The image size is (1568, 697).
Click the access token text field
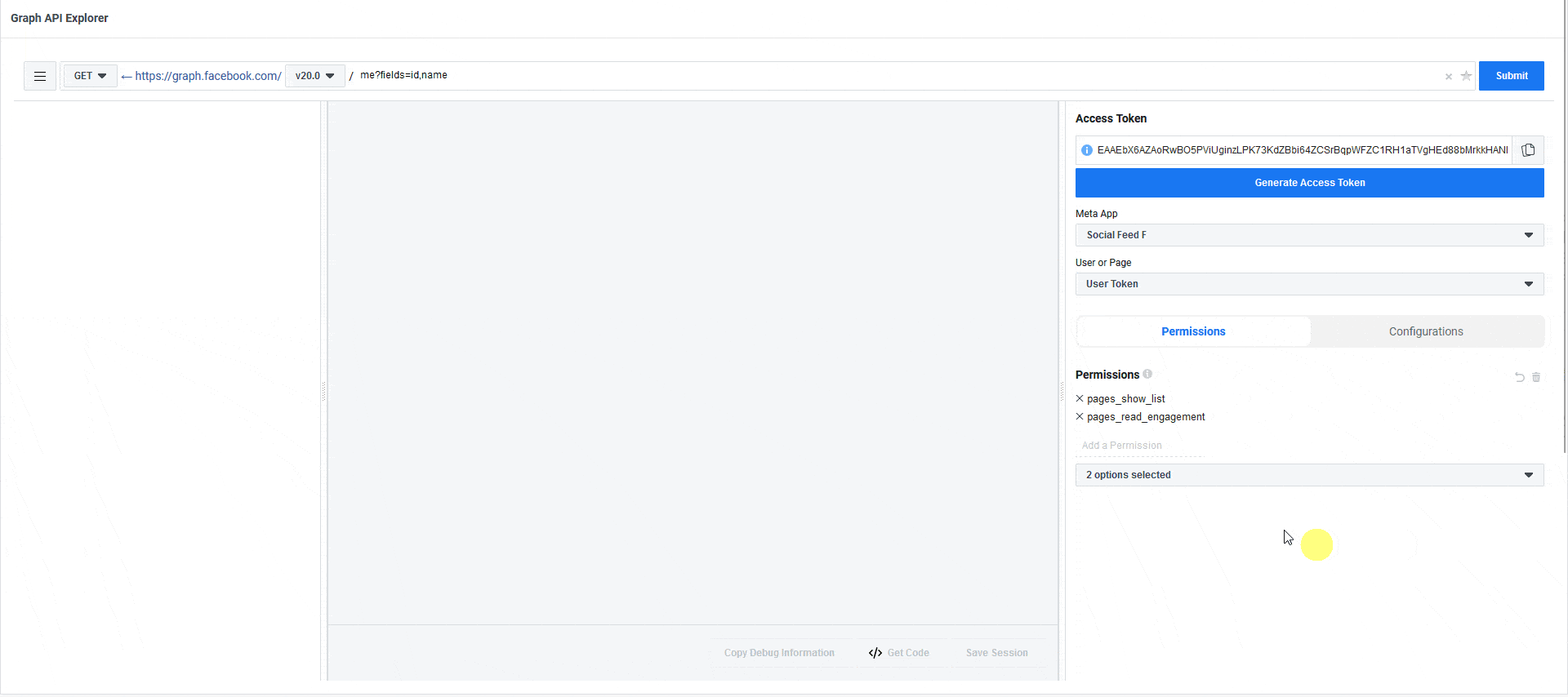1302,150
